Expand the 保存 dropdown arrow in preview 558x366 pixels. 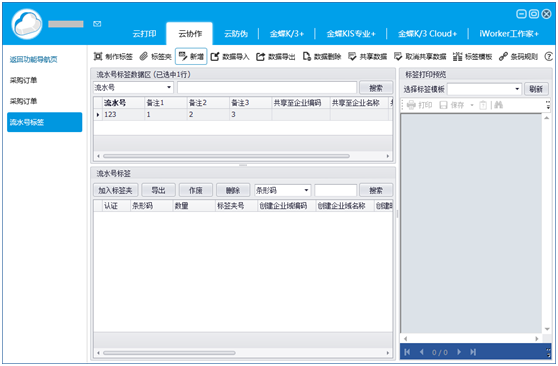[x=472, y=105]
